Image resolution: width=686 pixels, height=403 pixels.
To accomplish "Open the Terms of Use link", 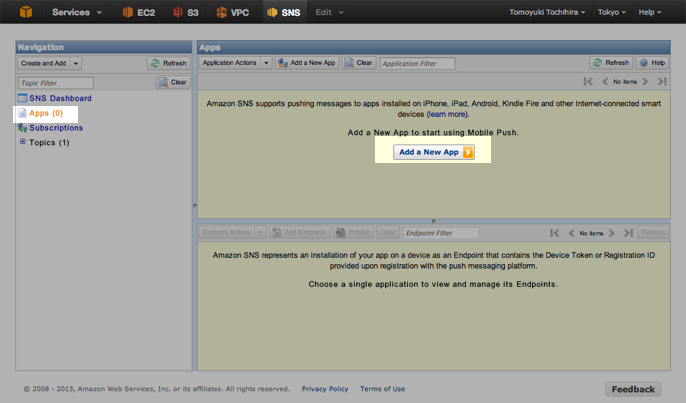I will (382, 389).
